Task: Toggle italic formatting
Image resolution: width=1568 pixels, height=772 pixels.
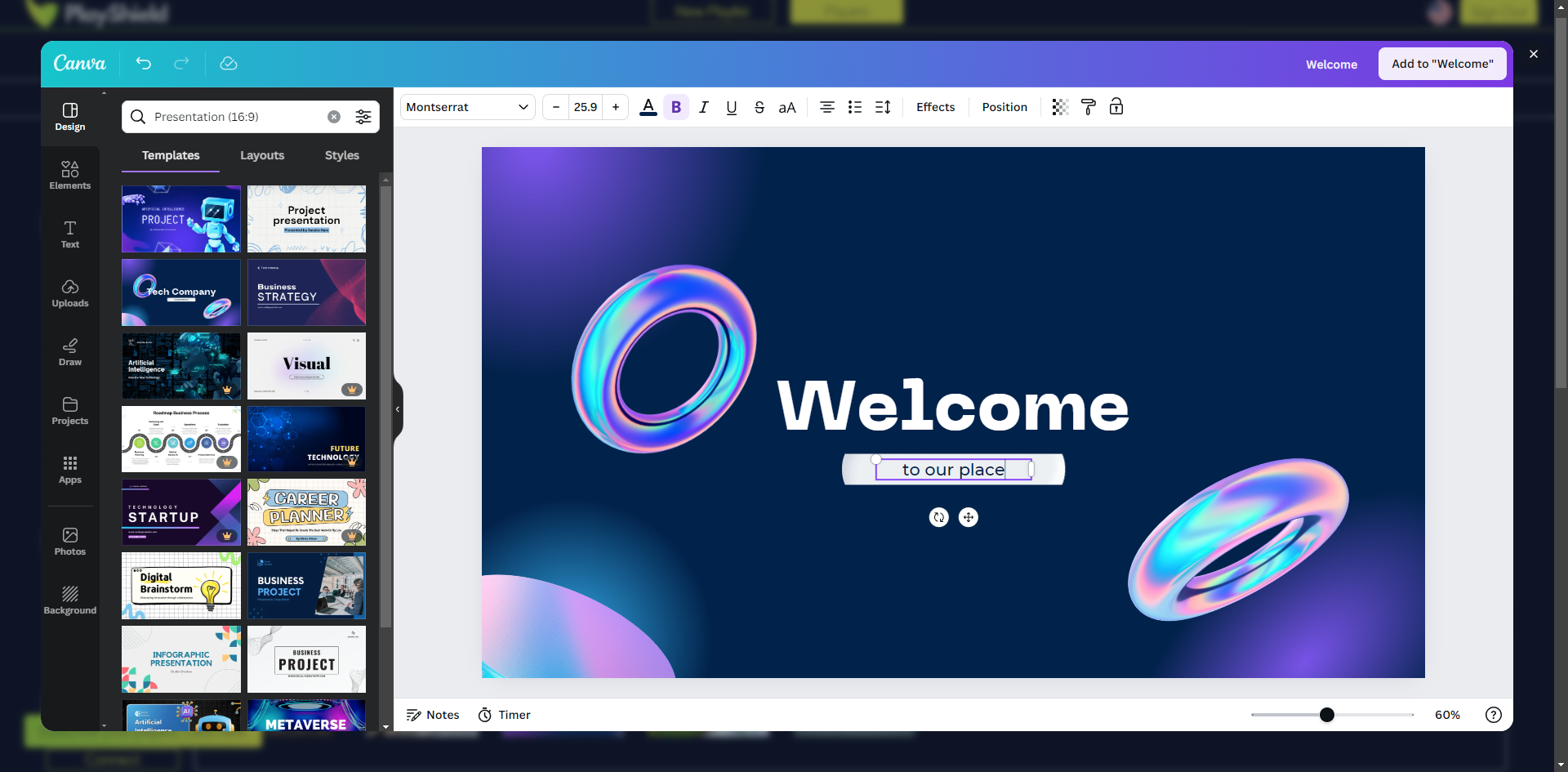Action: coord(703,107)
